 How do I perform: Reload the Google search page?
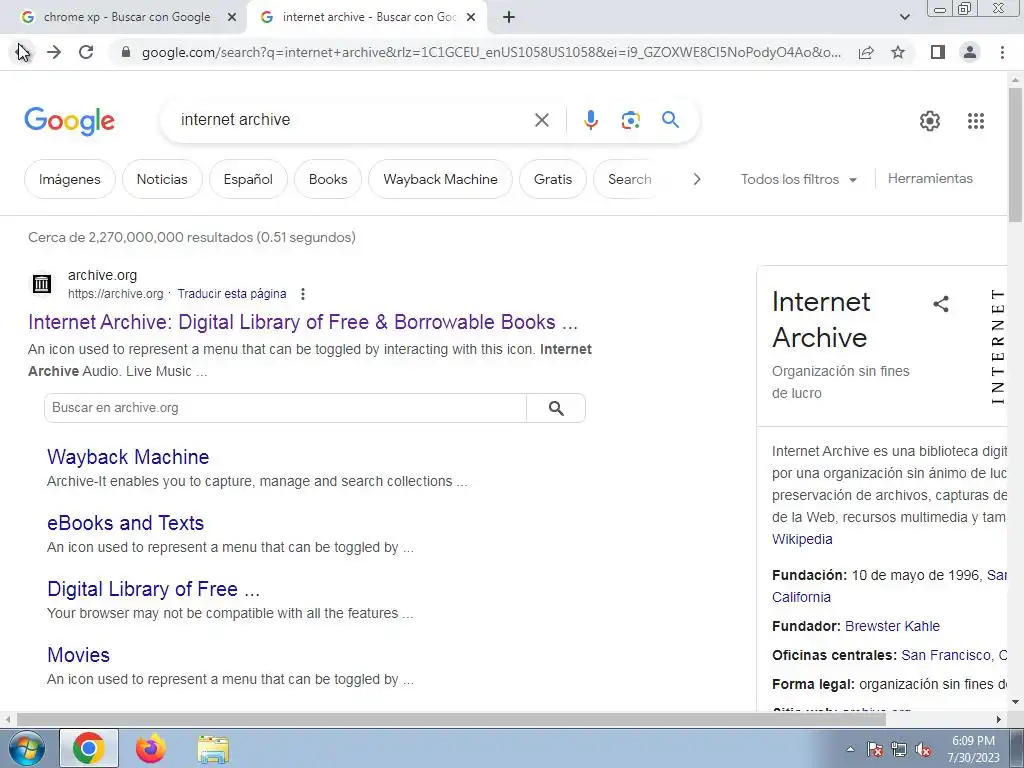tap(86, 52)
